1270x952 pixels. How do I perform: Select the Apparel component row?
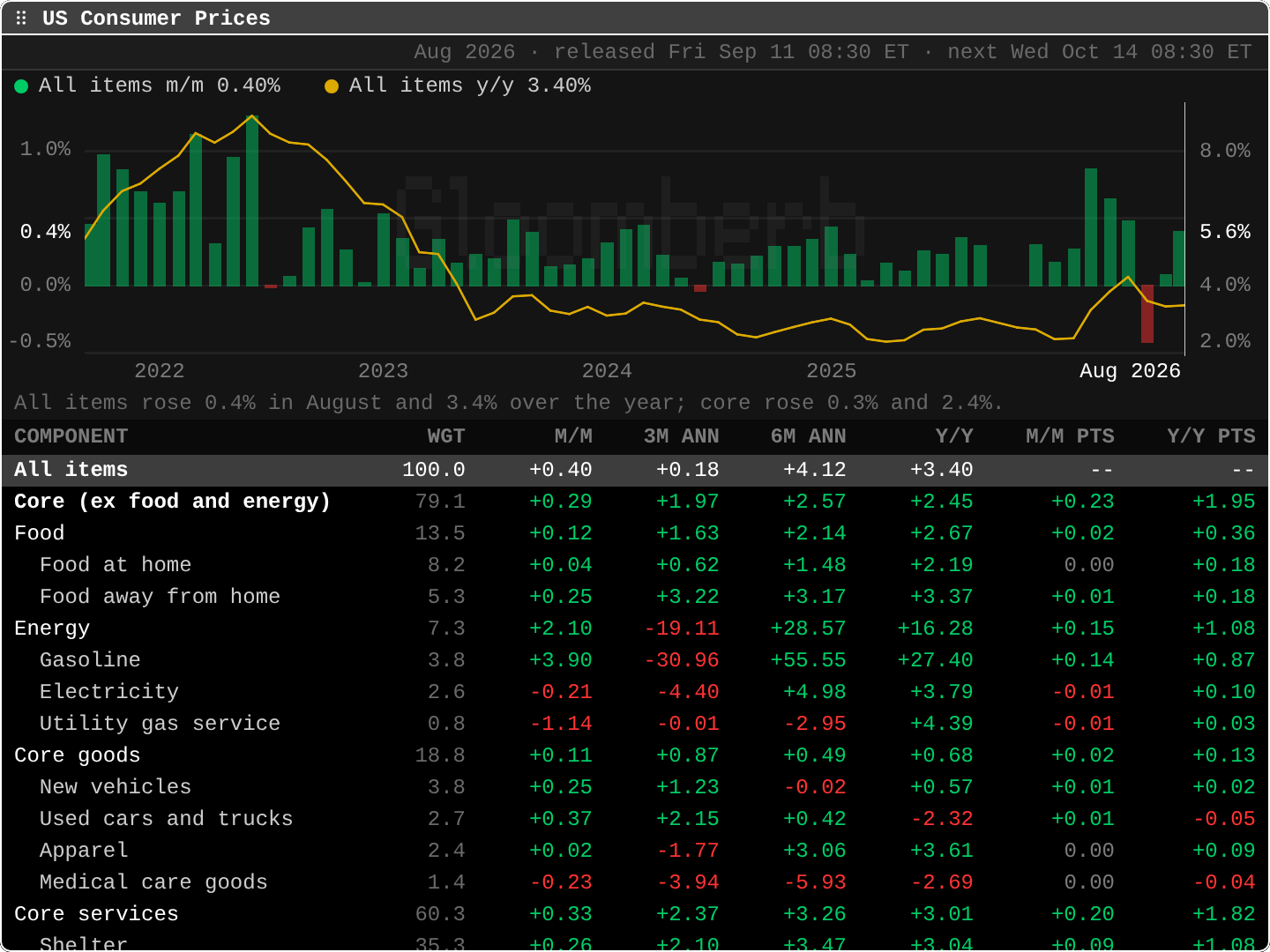click(x=635, y=851)
